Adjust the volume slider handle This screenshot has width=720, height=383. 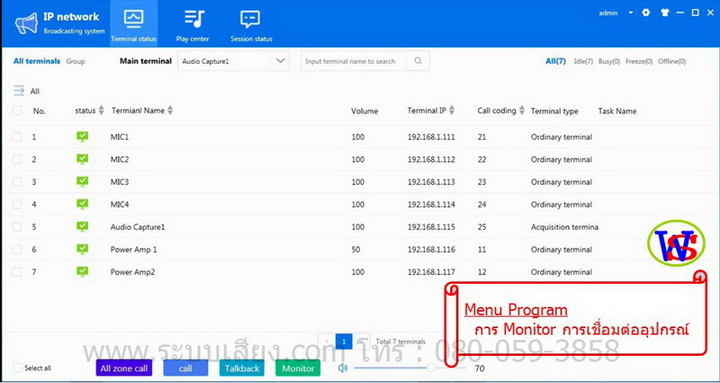point(431,368)
